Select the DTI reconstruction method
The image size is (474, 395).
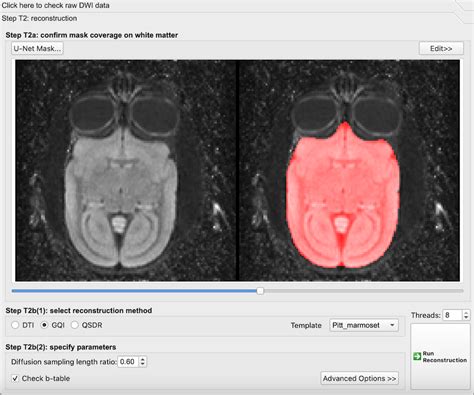(15, 325)
